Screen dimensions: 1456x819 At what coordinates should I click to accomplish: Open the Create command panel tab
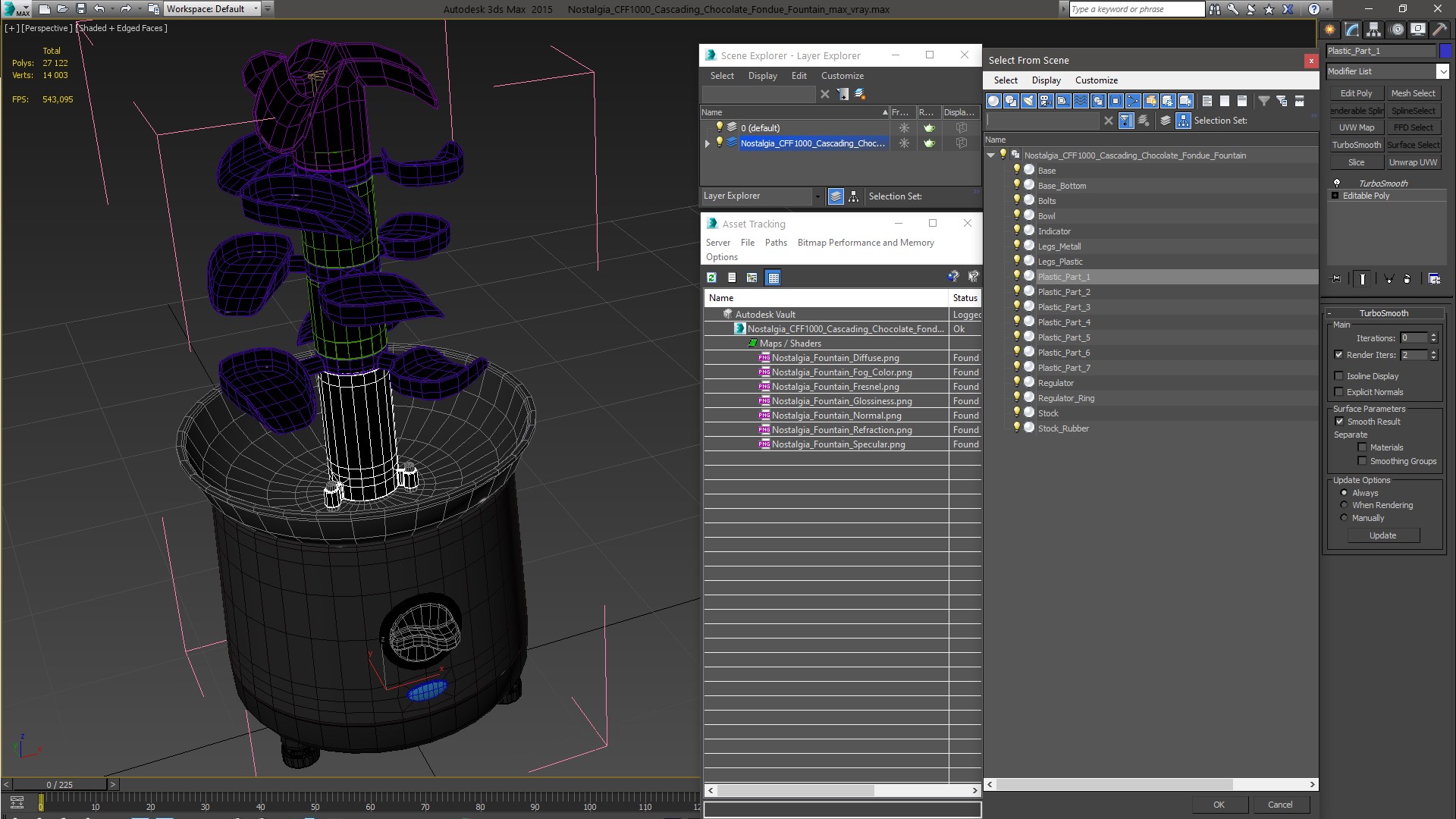point(1330,30)
